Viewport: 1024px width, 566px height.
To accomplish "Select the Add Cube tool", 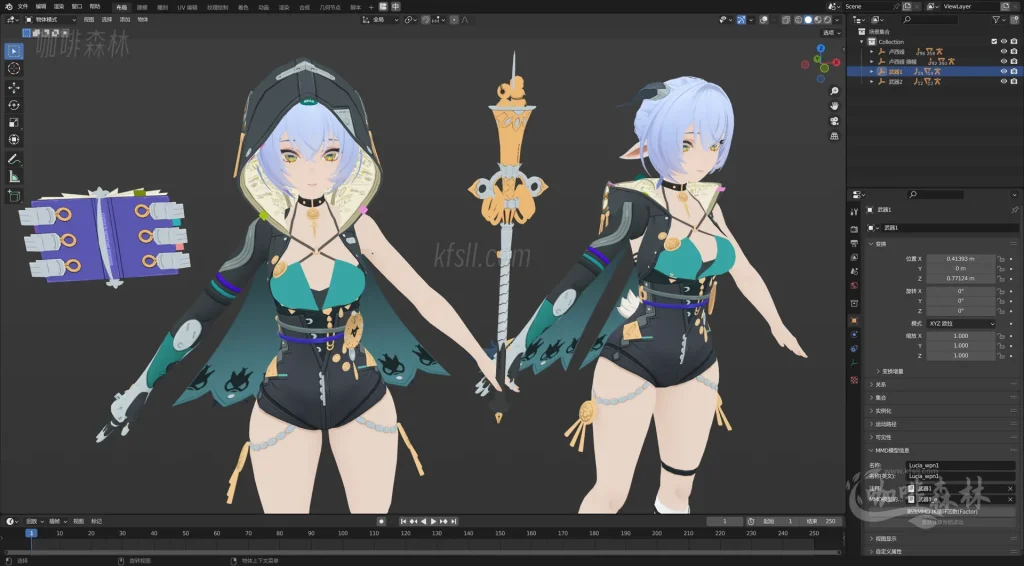I will (x=14, y=195).
